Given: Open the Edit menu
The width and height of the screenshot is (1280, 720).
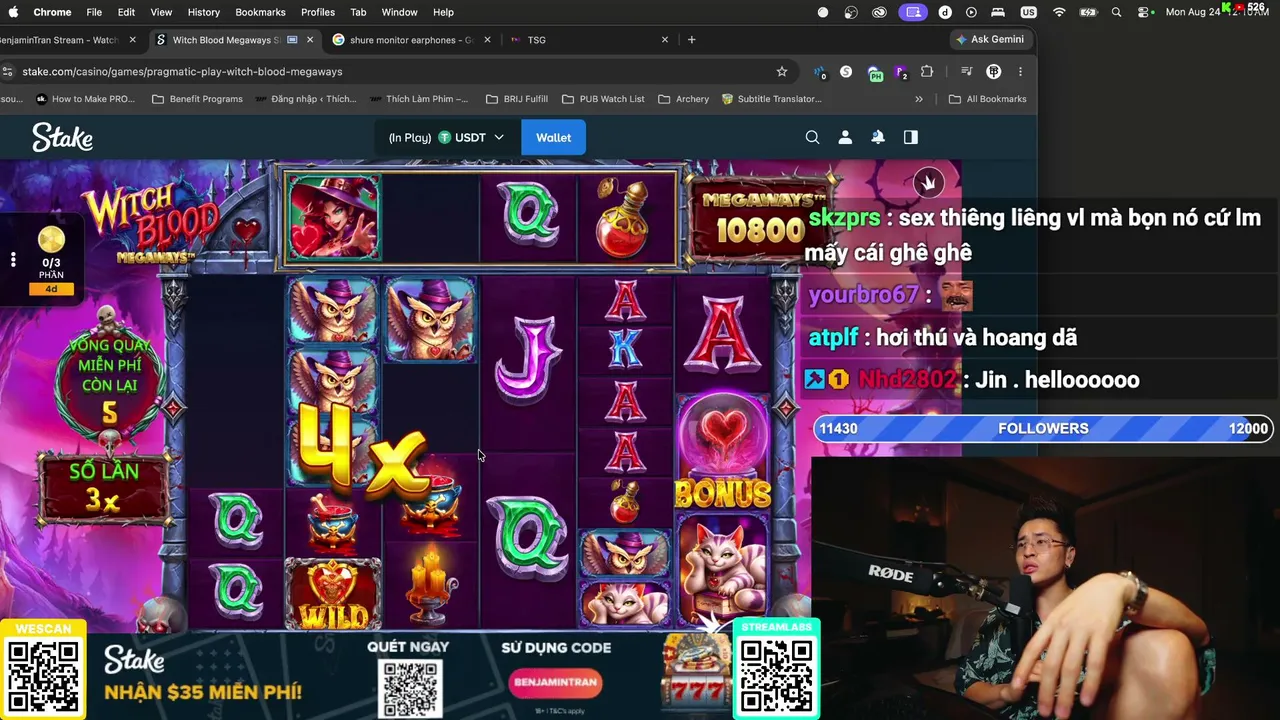Looking at the screenshot, I should tap(126, 12).
